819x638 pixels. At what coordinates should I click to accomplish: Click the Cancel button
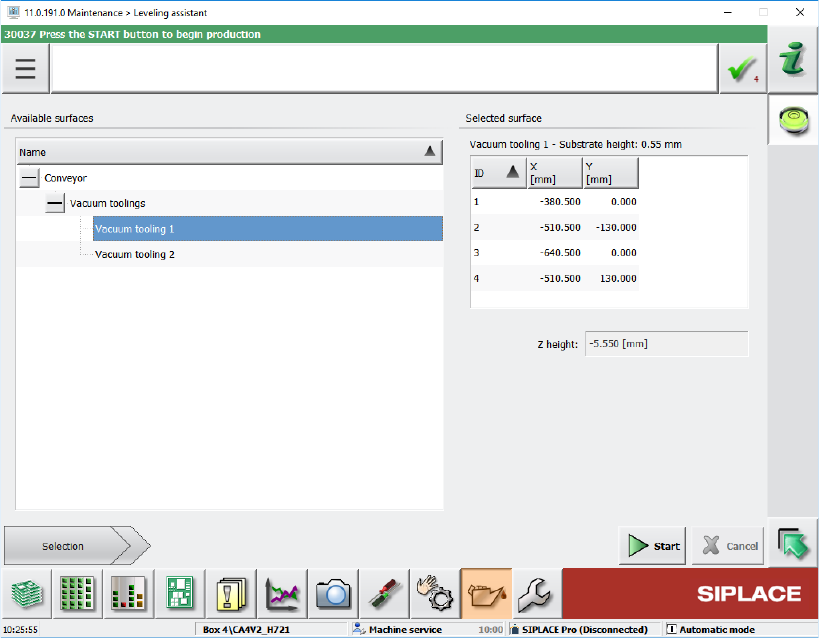(728, 546)
